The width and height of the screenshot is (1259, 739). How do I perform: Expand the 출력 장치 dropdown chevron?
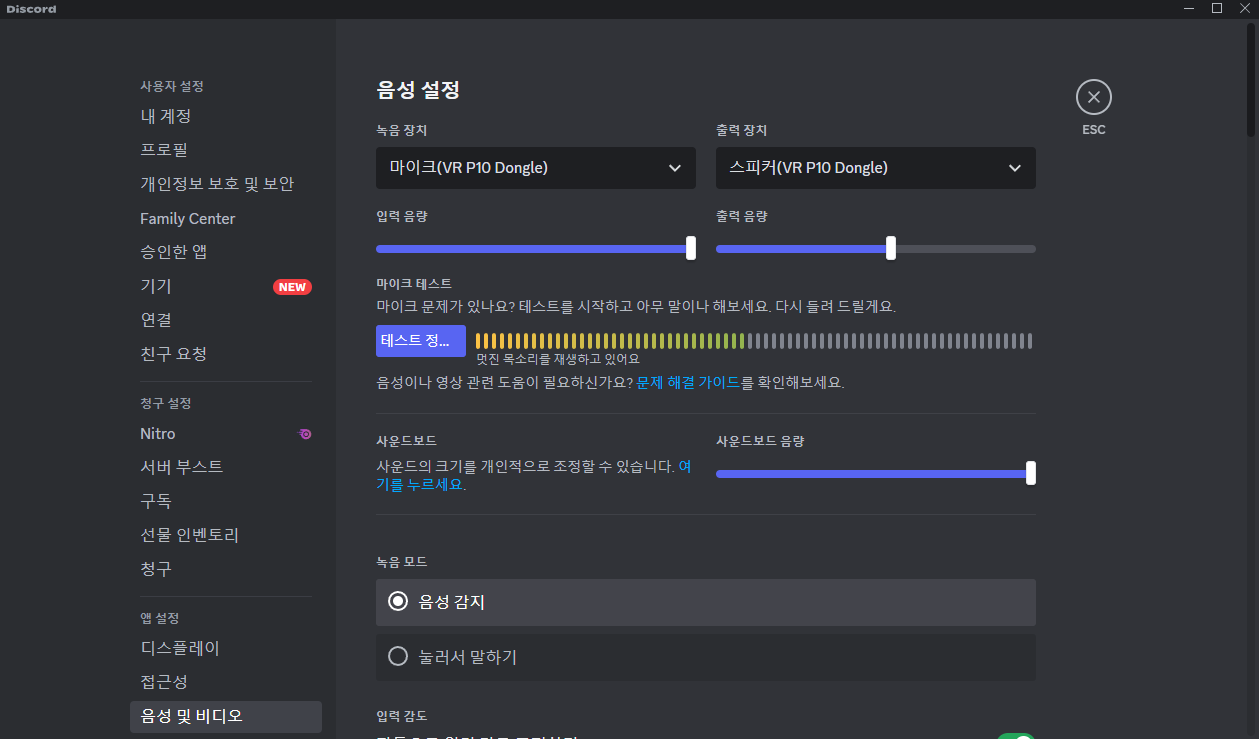(x=1015, y=168)
